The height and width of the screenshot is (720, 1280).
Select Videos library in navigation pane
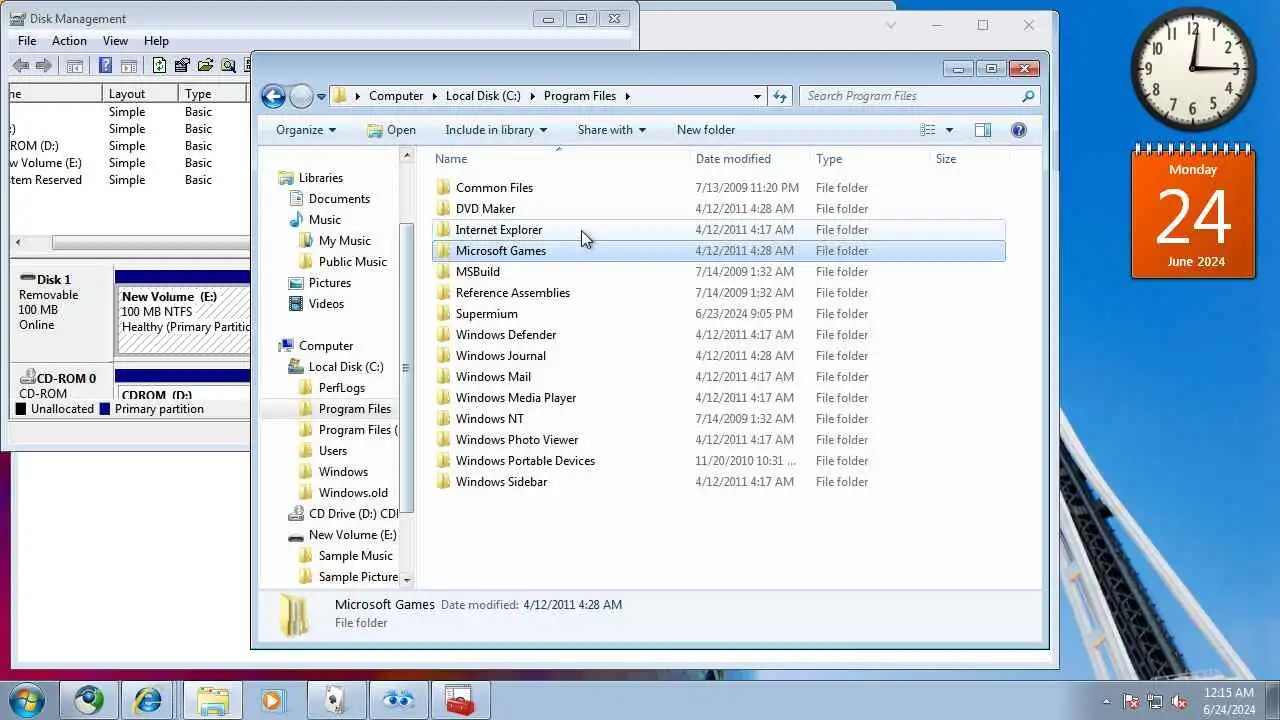coord(316,304)
